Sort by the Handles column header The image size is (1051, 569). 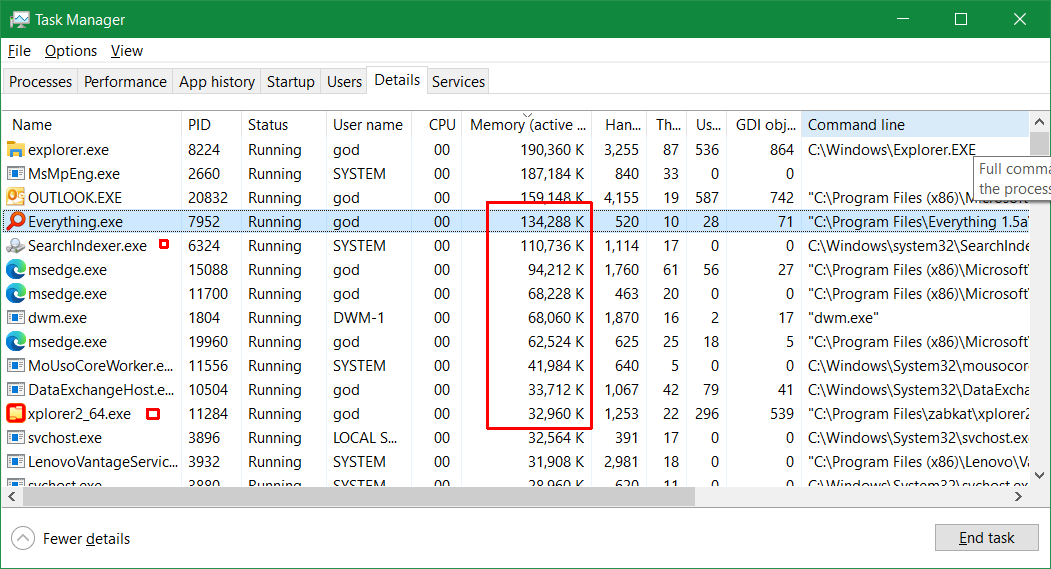click(x=619, y=125)
